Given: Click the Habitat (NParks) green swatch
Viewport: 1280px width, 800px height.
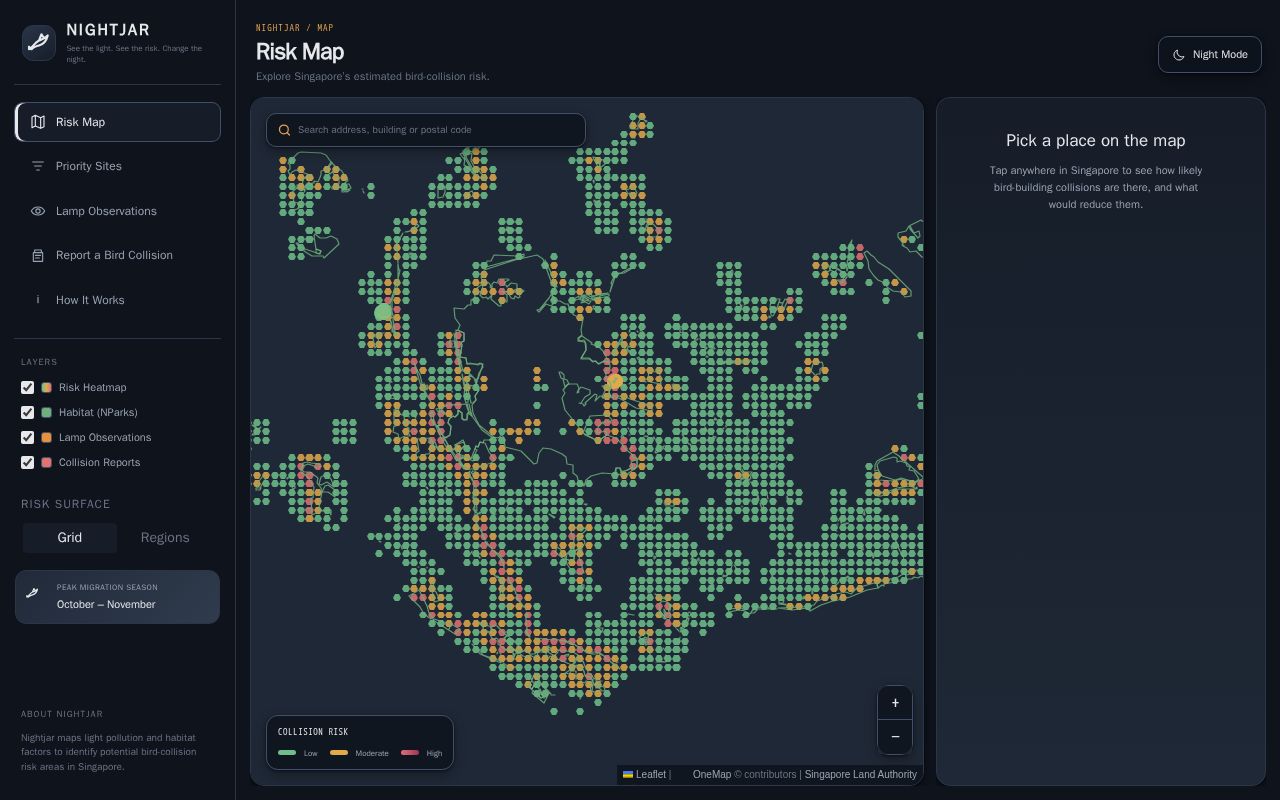Looking at the screenshot, I should coord(46,412).
